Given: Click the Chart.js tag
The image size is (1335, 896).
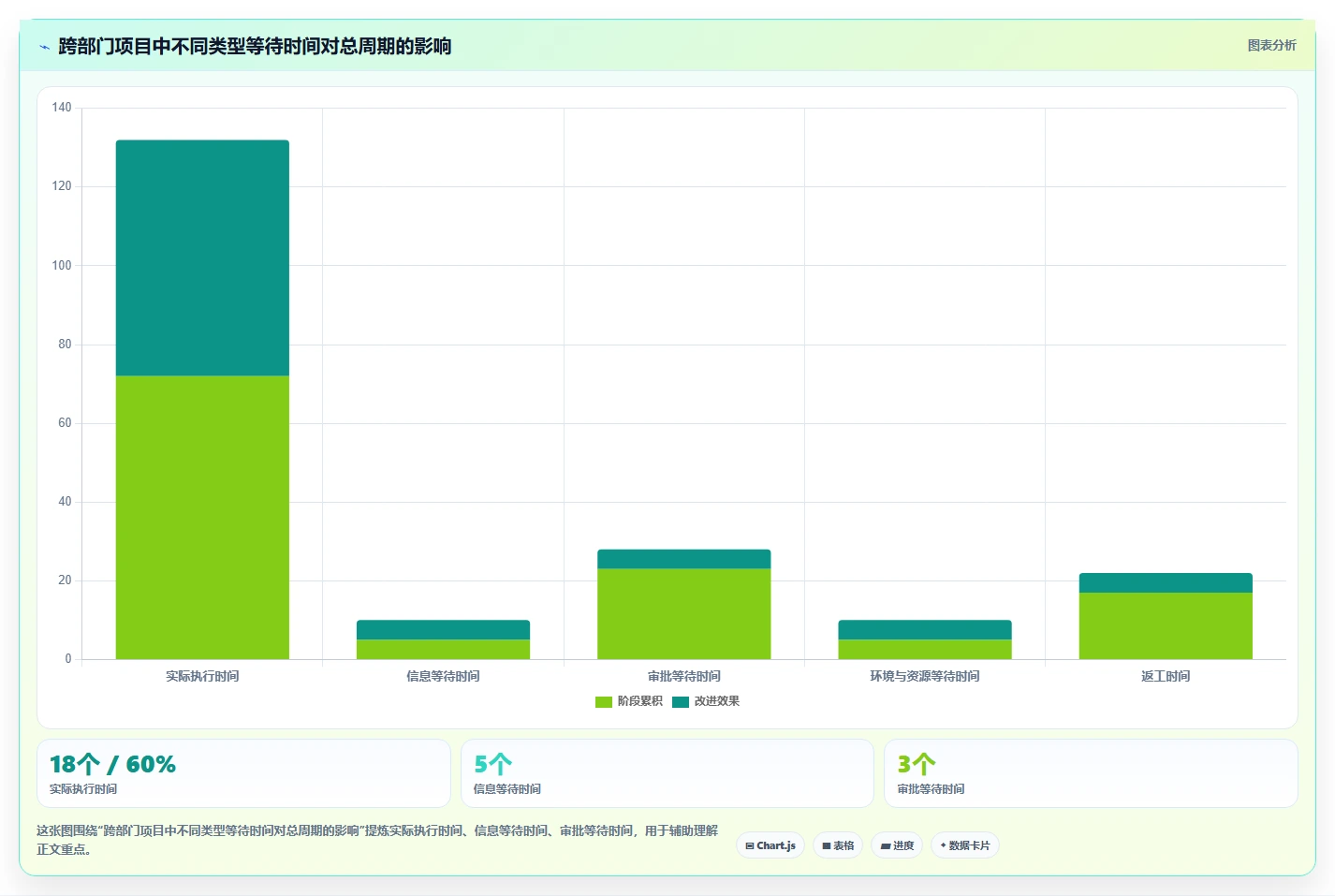Looking at the screenshot, I should pyautogui.click(x=770, y=845).
